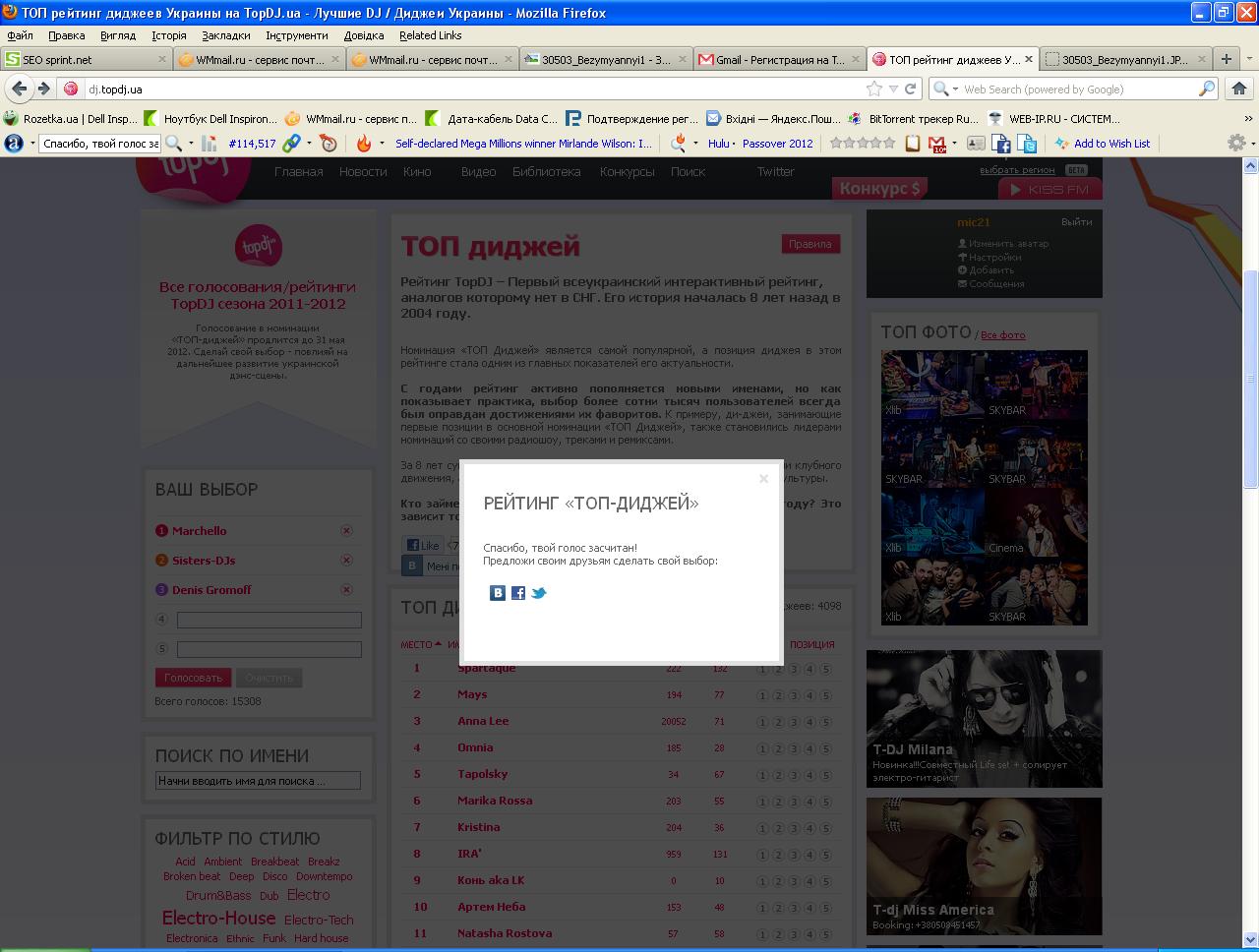Viewport: 1259px width, 952px height.
Task: Switch to the SEO sprint.net tab
Action: [86, 59]
